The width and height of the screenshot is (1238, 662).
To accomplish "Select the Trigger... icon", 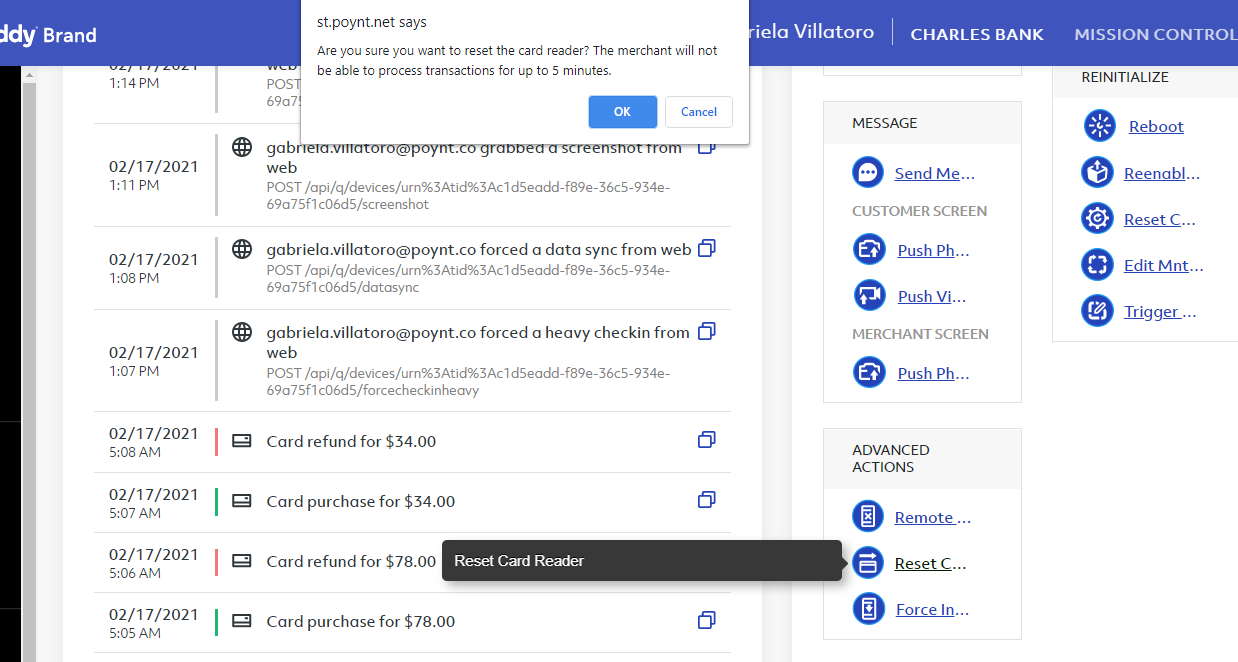I will pyautogui.click(x=1098, y=311).
